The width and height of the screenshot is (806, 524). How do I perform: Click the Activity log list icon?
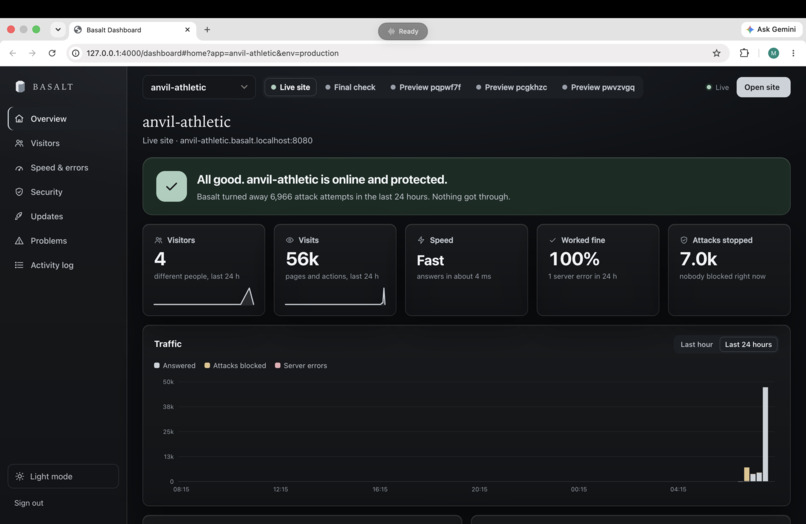point(19,265)
